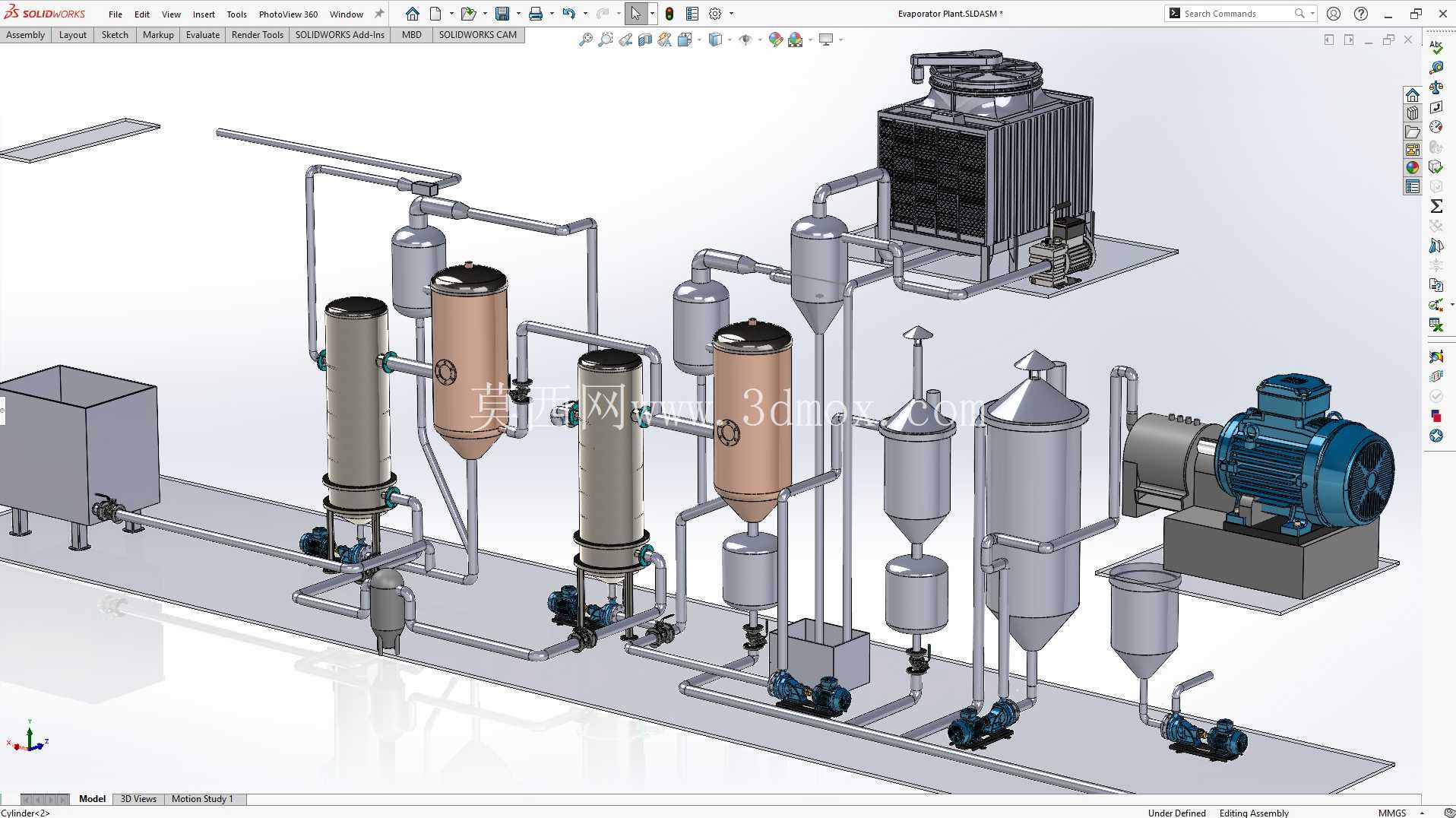Open the Design Library task pane tab
This screenshot has width=1456, height=818.
[x=1412, y=113]
